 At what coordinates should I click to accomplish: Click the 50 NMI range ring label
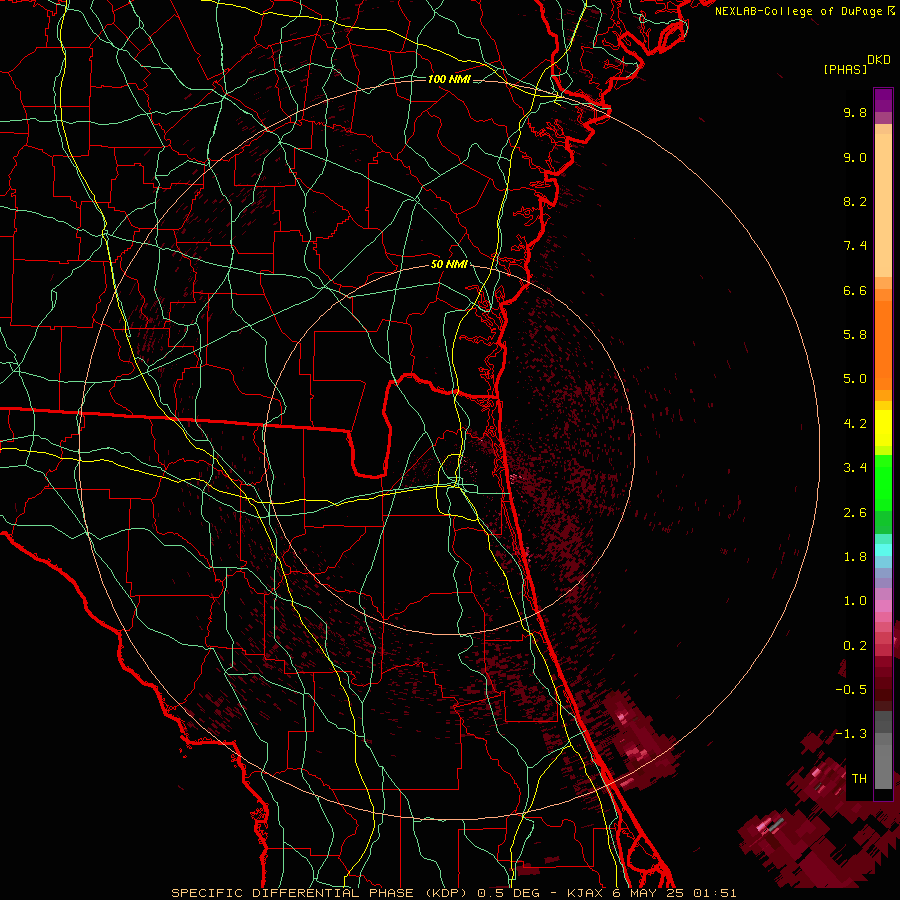coord(449,265)
